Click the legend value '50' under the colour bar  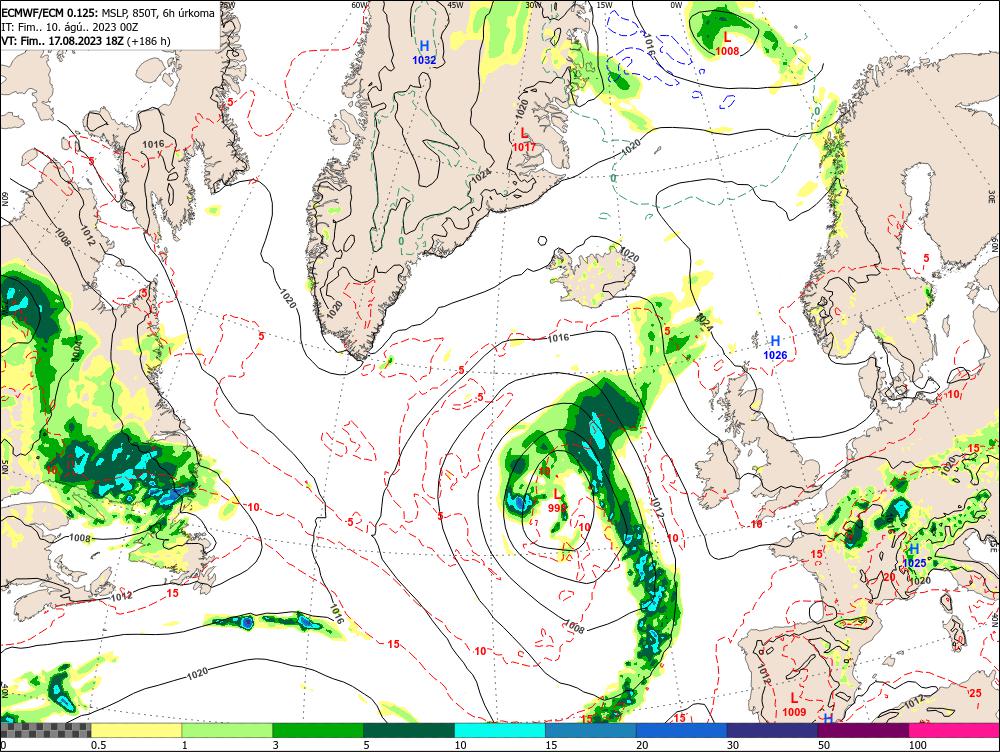[x=824, y=745]
